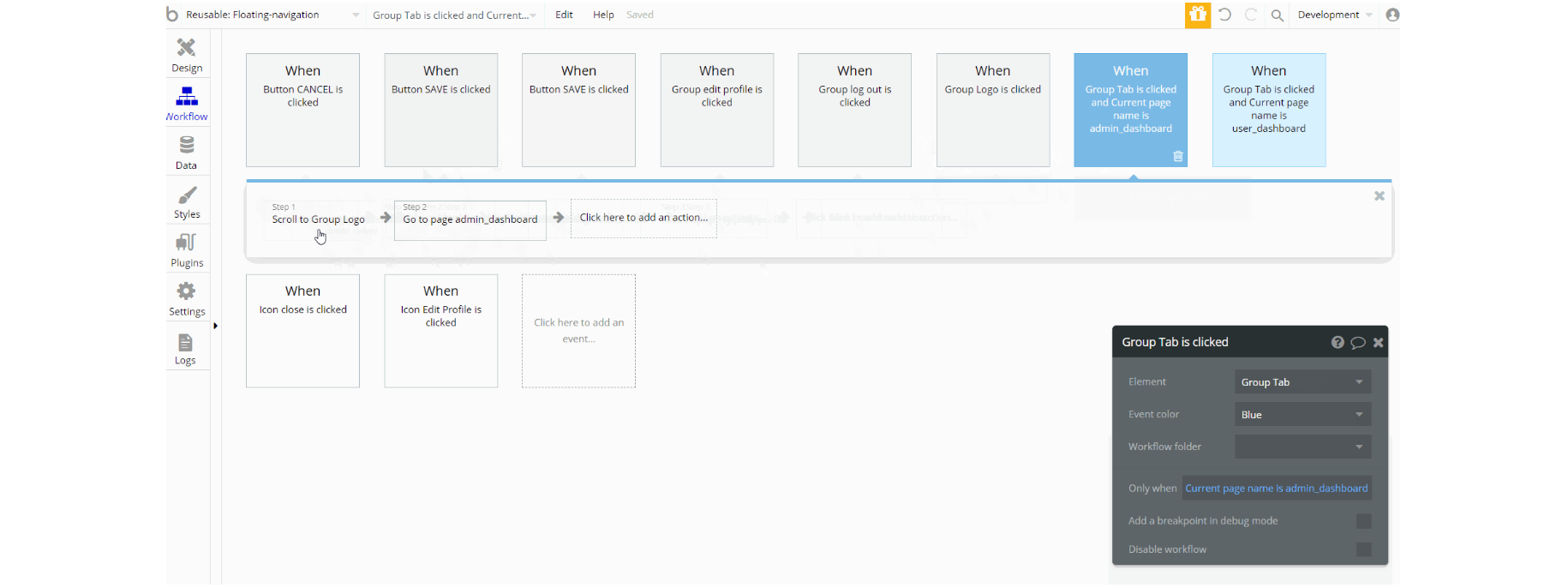Open the Design tab icon

[186, 47]
